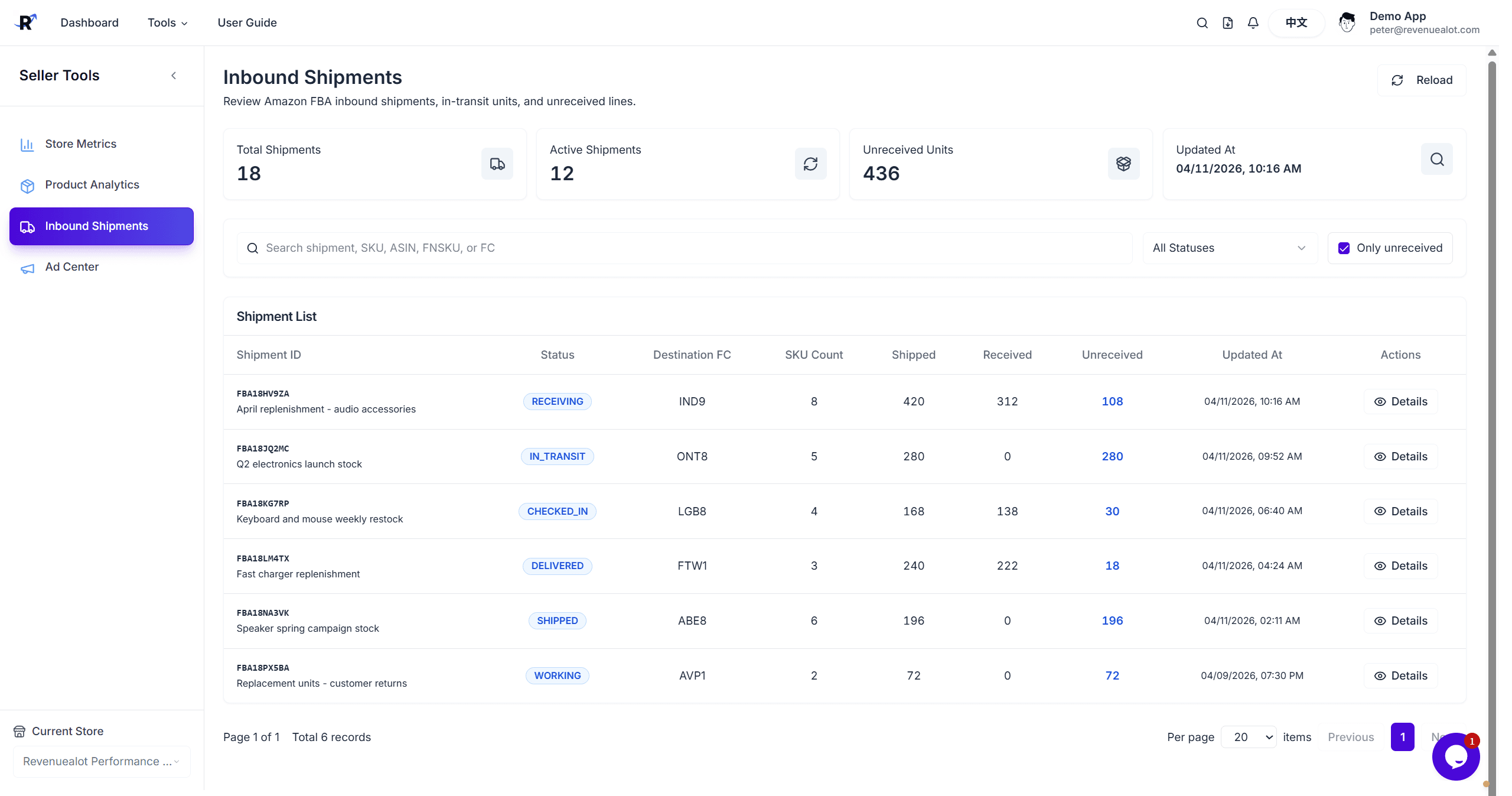The height and width of the screenshot is (796, 1512).
Task: Focus the shipment search input field
Action: [x=685, y=248]
